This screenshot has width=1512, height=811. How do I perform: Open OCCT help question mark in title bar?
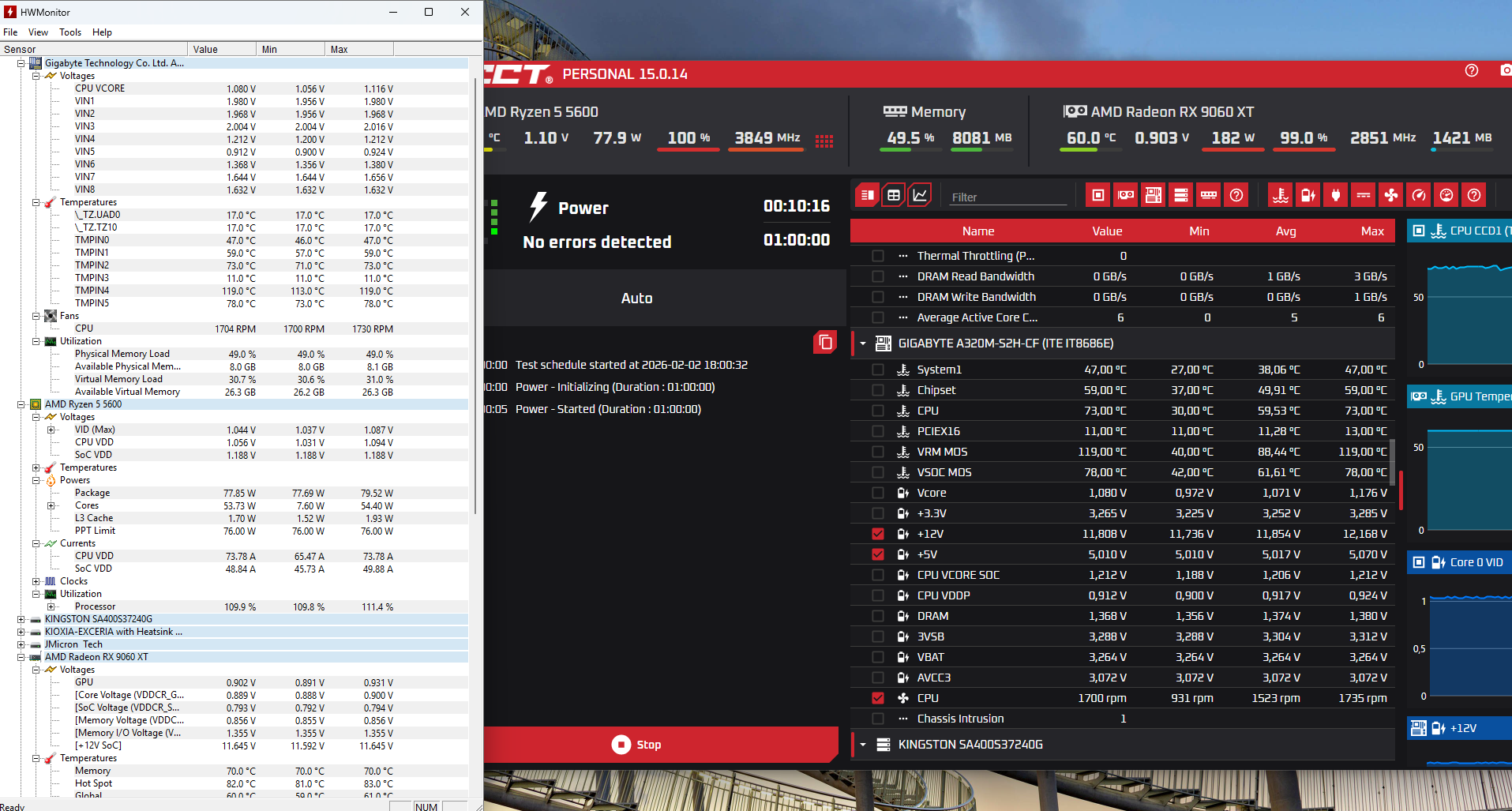[x=1472, y=70]
